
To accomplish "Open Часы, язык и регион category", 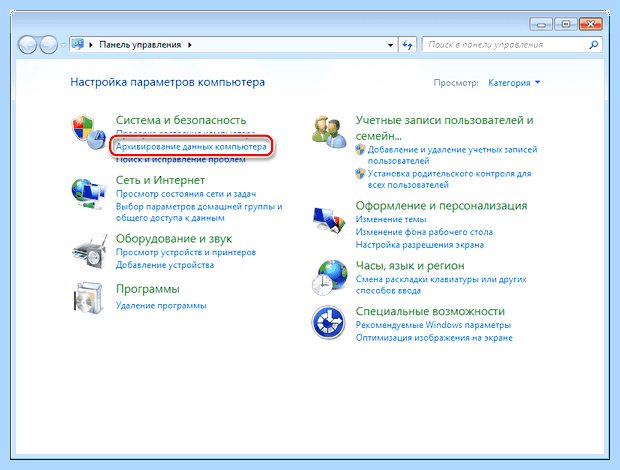I will point(410,266).
